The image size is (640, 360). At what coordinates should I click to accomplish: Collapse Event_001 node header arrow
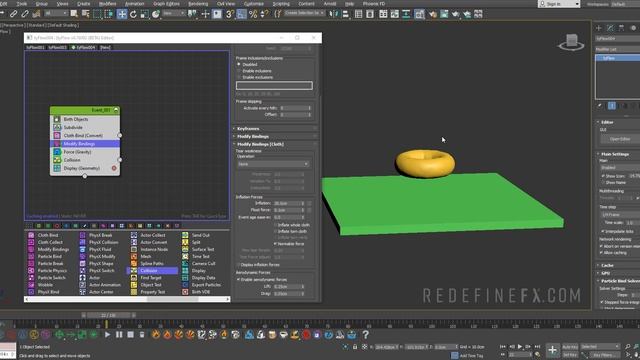pos(116,110)
